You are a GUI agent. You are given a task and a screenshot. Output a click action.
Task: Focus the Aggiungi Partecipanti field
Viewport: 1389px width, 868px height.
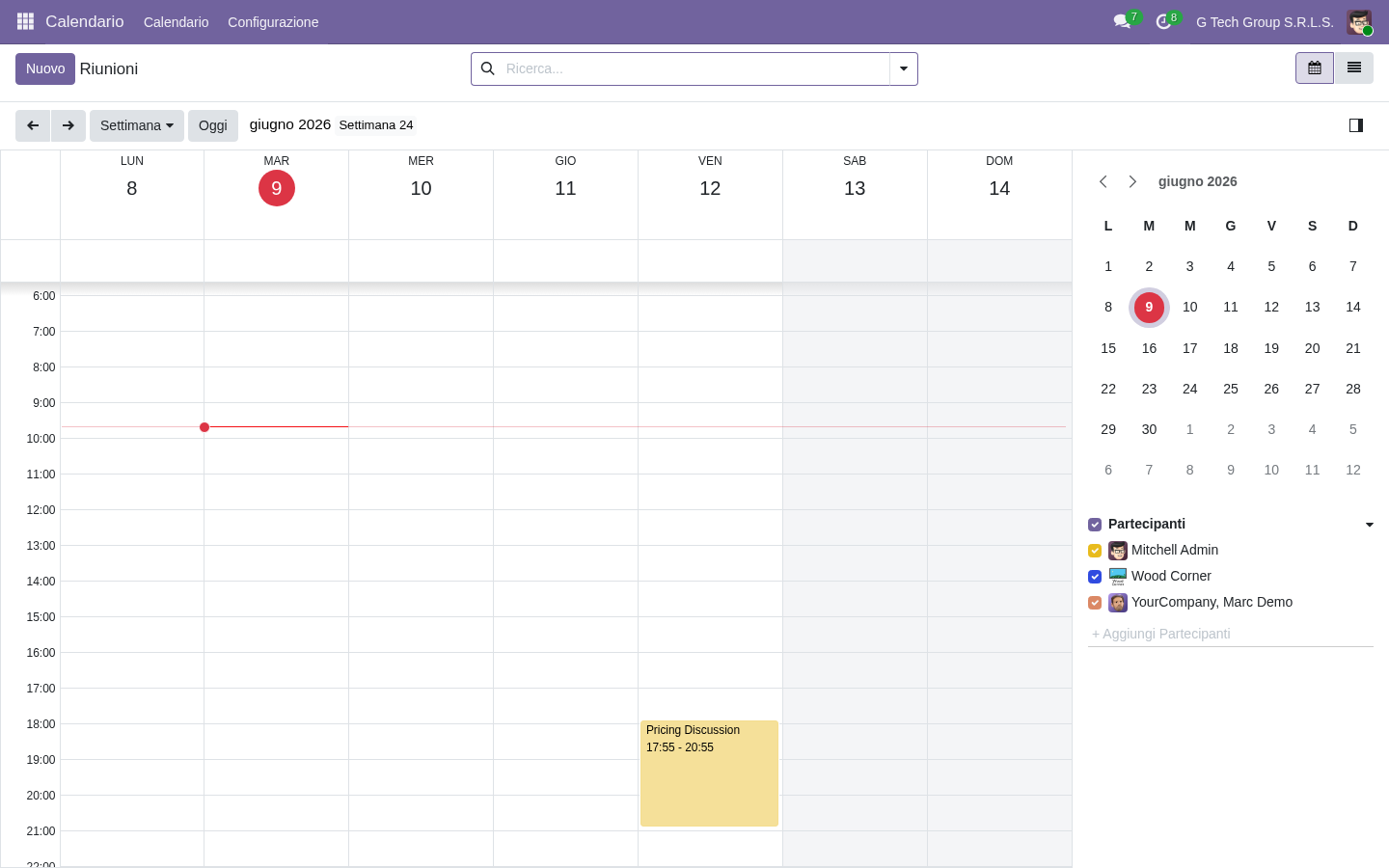click(1231, 634)
